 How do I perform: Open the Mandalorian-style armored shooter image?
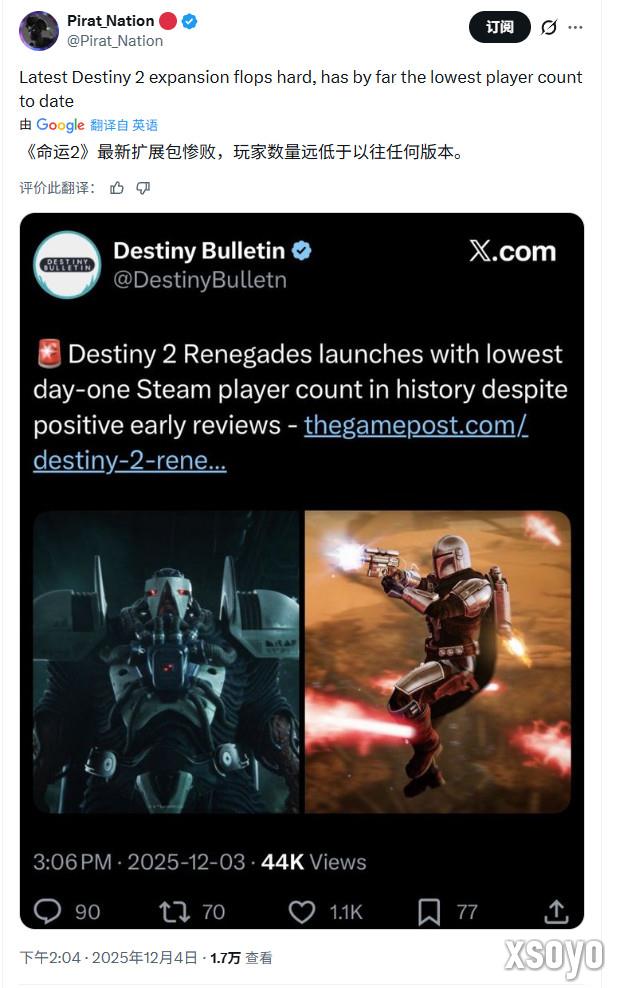438,662
